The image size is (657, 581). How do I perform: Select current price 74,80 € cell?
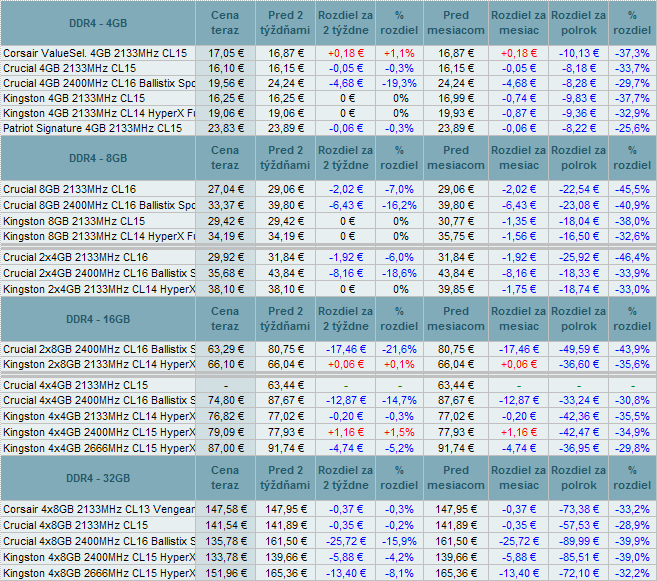coord(225,400)
